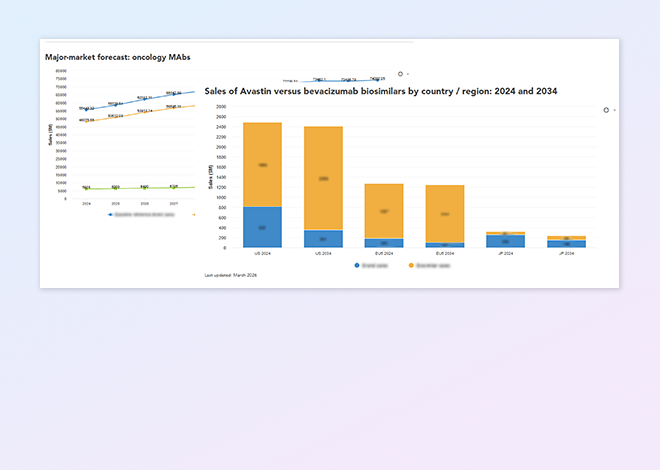This screenshot has height=470, width=660.
Task: Click the blue brand segment of the US 2034 bar
Action: pos(323,239)
